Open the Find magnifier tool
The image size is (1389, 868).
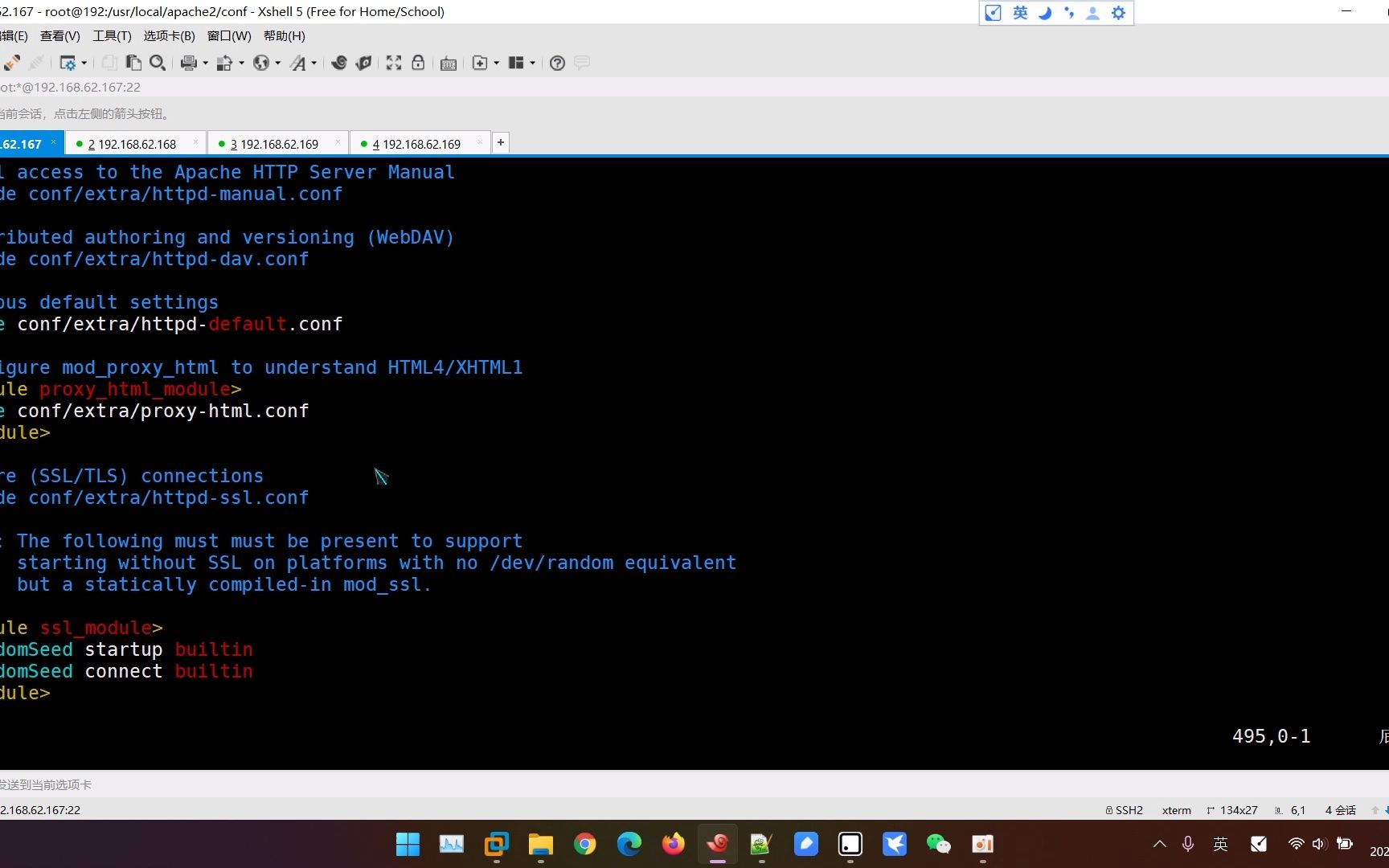click(x=158, y=63)
